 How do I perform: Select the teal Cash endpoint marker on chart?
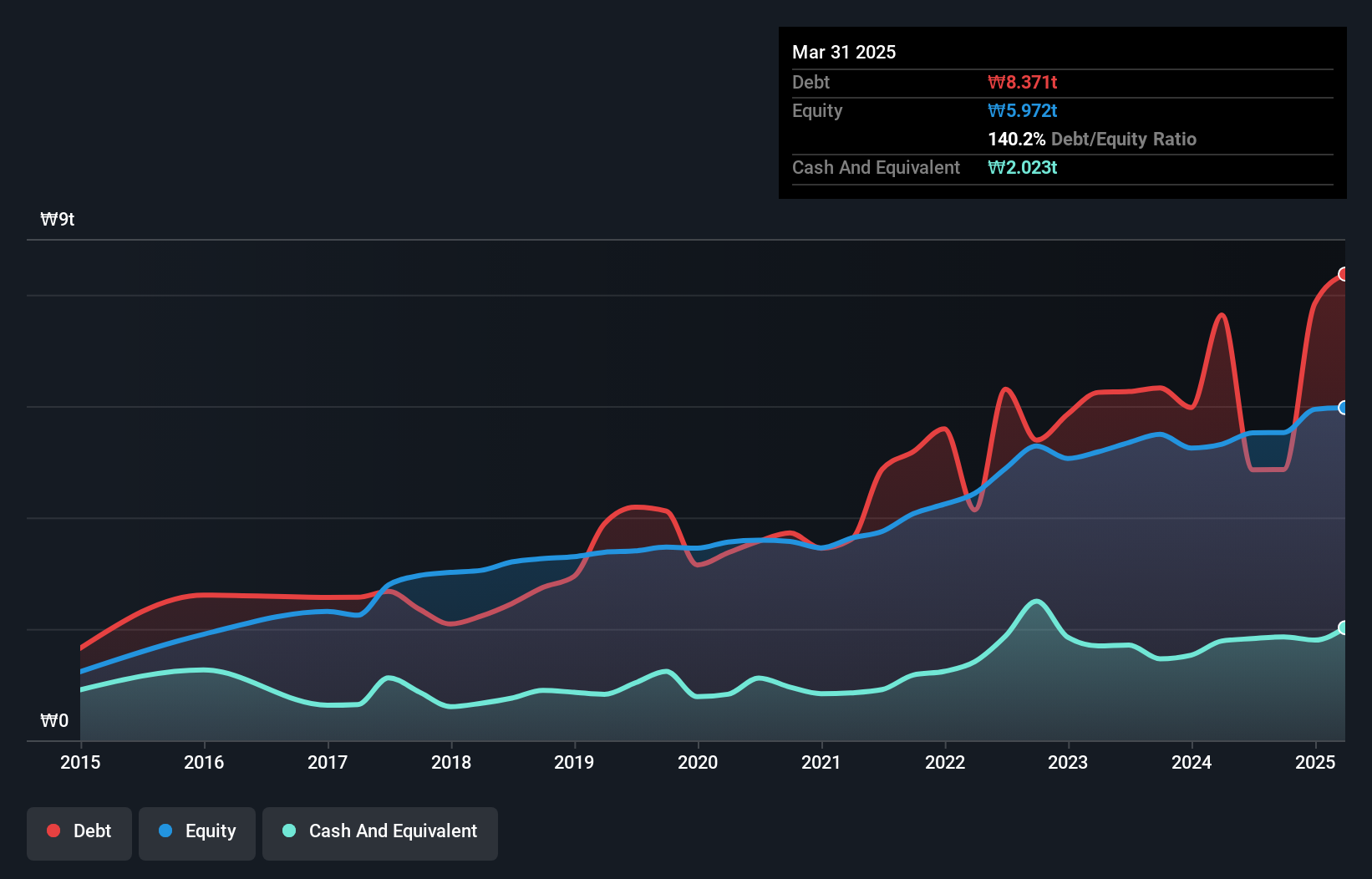tap(1344, 627)
